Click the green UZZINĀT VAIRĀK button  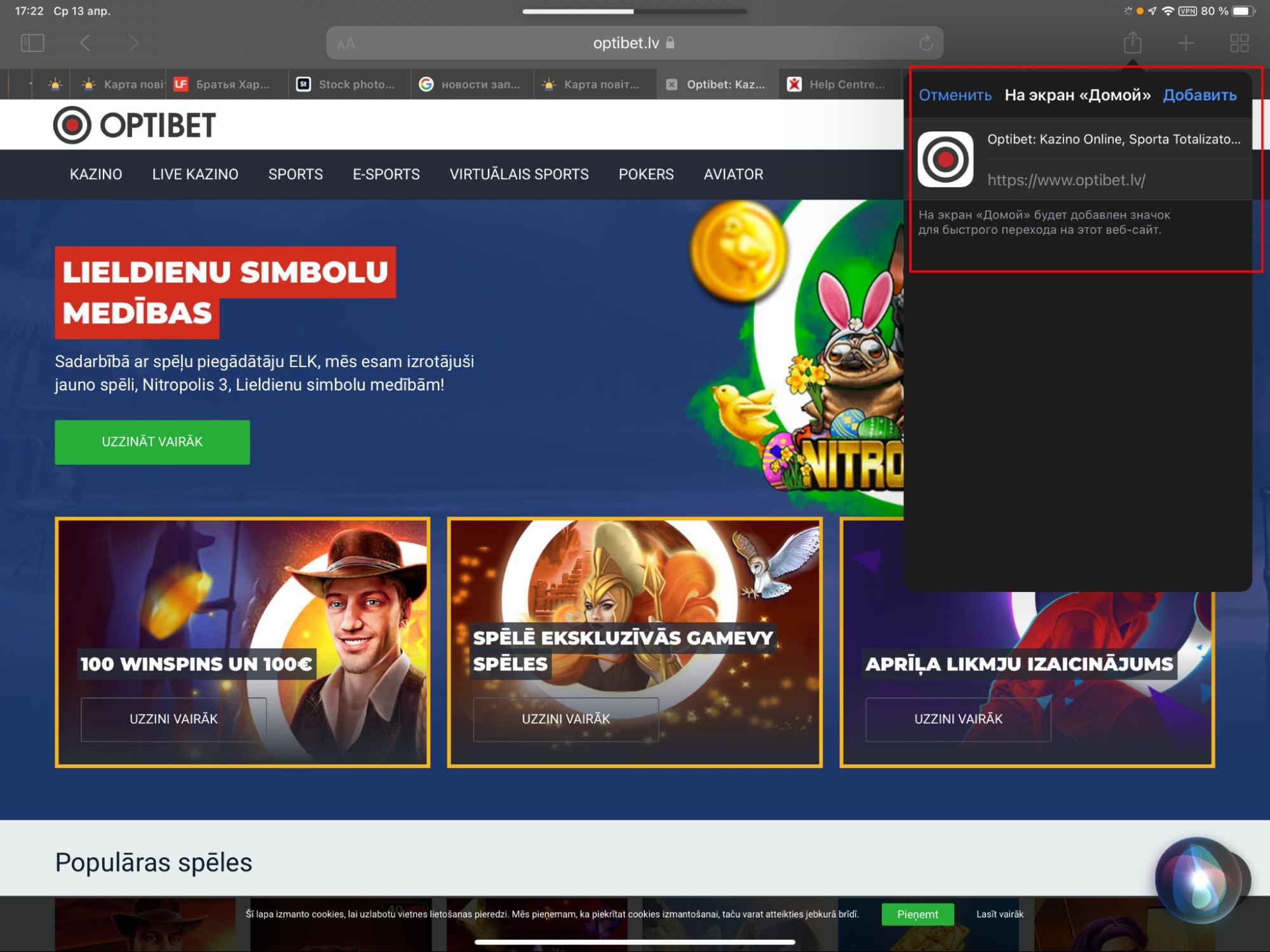[x=152, y=442]
